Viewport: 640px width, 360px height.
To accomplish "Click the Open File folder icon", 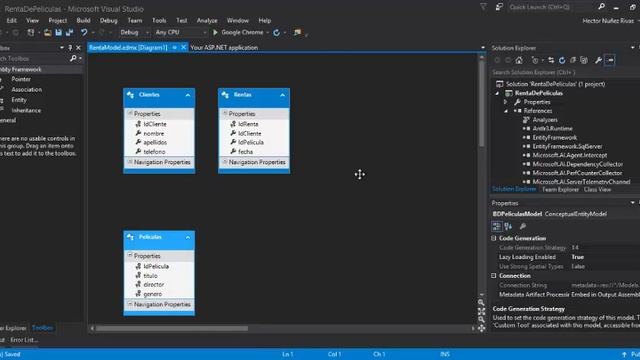I will pyautogui.click(x=48, y=32).
